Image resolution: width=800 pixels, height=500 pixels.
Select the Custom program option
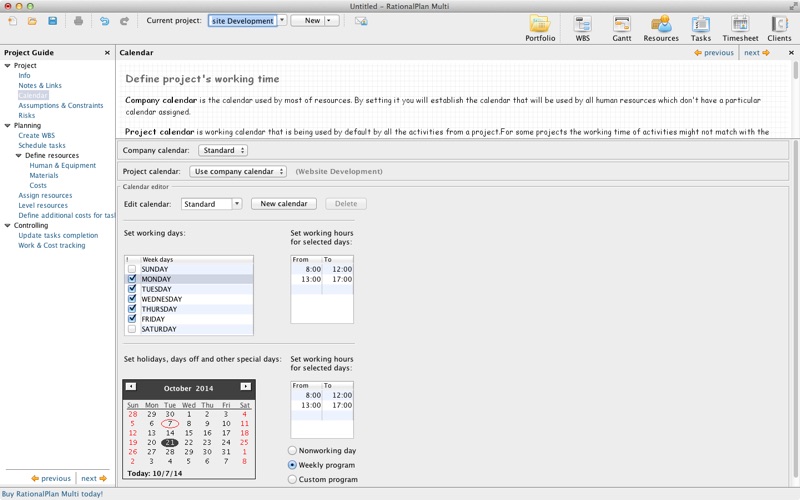pos(292,479)
